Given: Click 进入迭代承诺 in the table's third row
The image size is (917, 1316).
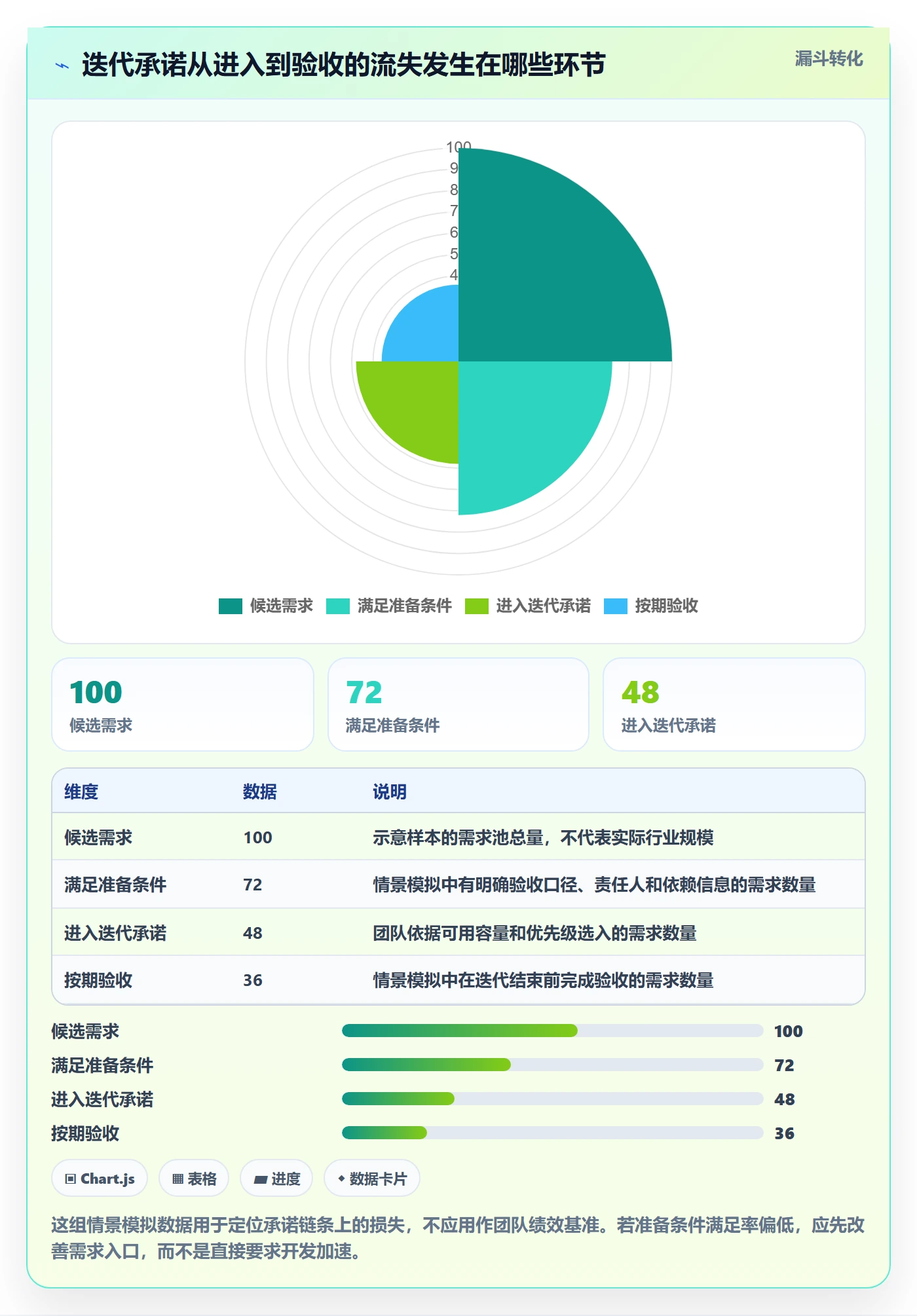Looking at the screenshot, I should pos(115,933).
